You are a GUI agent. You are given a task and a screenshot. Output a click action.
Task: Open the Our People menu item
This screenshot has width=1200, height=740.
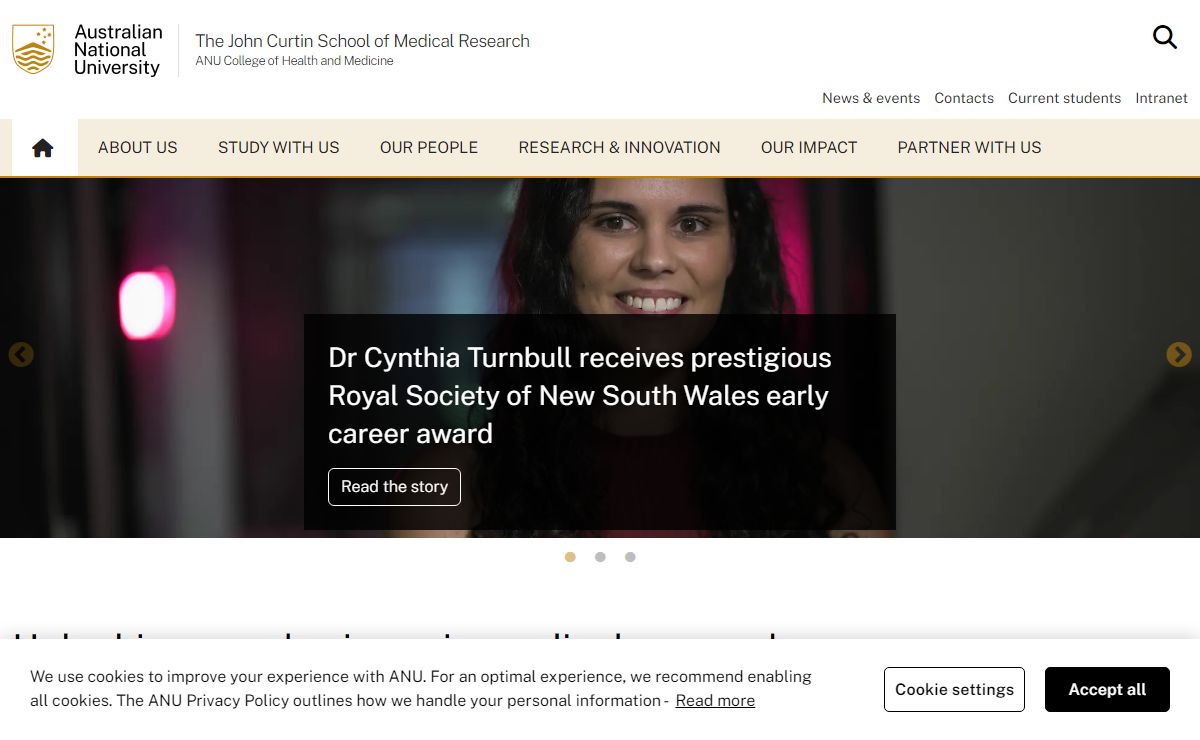(x=428, y=148)
